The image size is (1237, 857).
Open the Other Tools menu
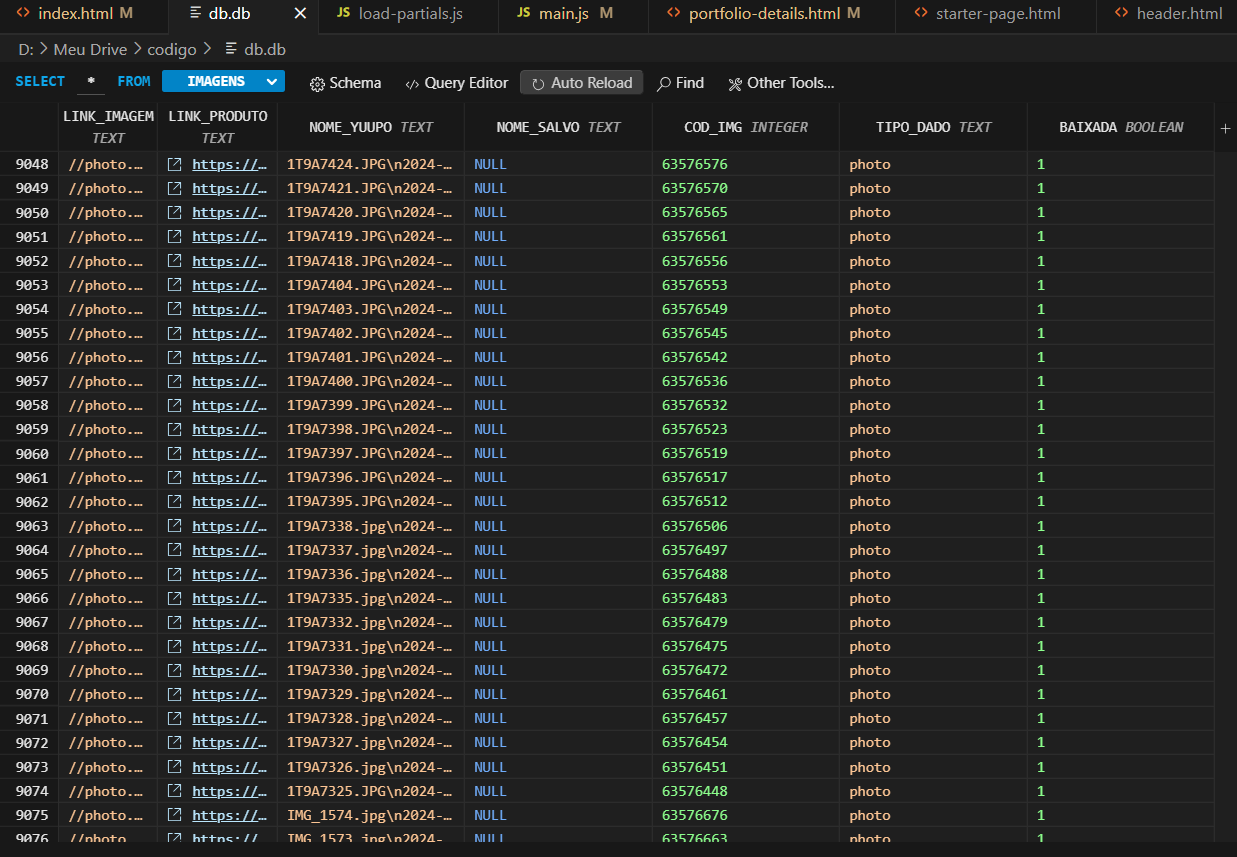pyautogui.click(x=781, y=83)
